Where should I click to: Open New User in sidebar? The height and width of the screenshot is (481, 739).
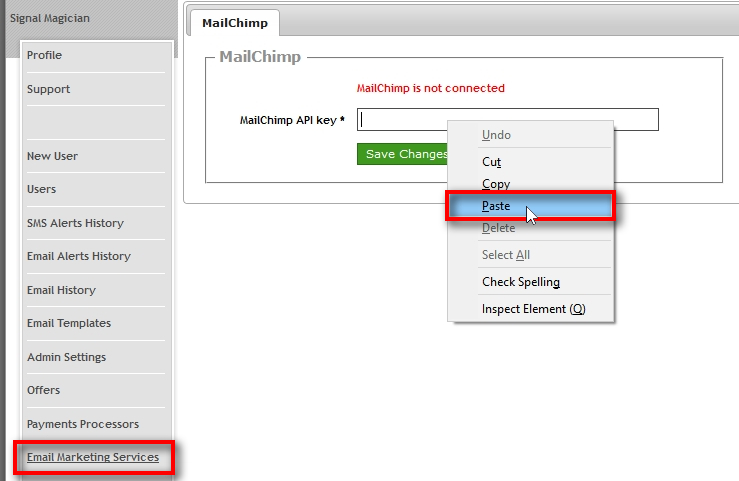[52, 156]
